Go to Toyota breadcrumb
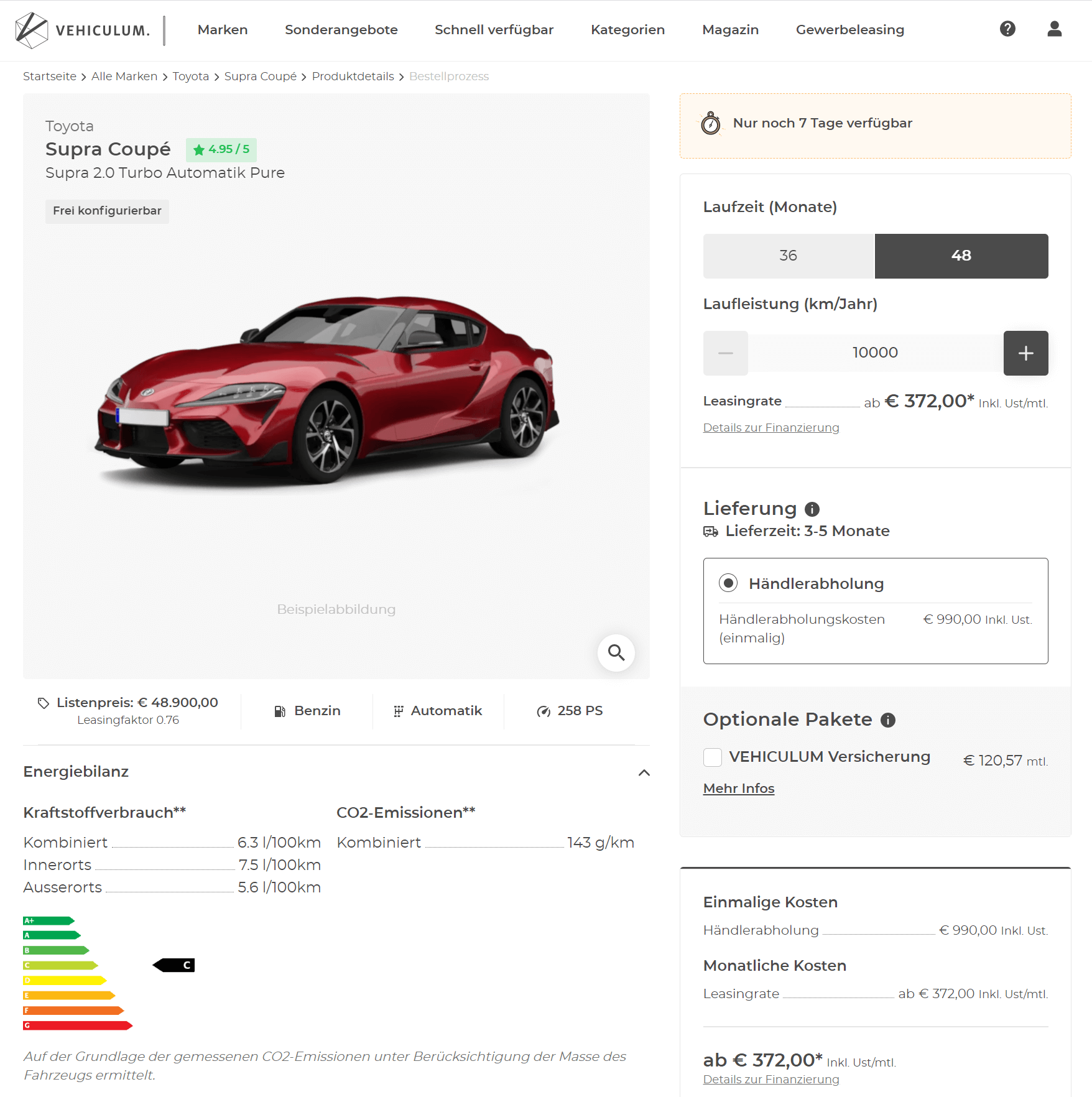The image size is (1092, 1097). point(190,76)
